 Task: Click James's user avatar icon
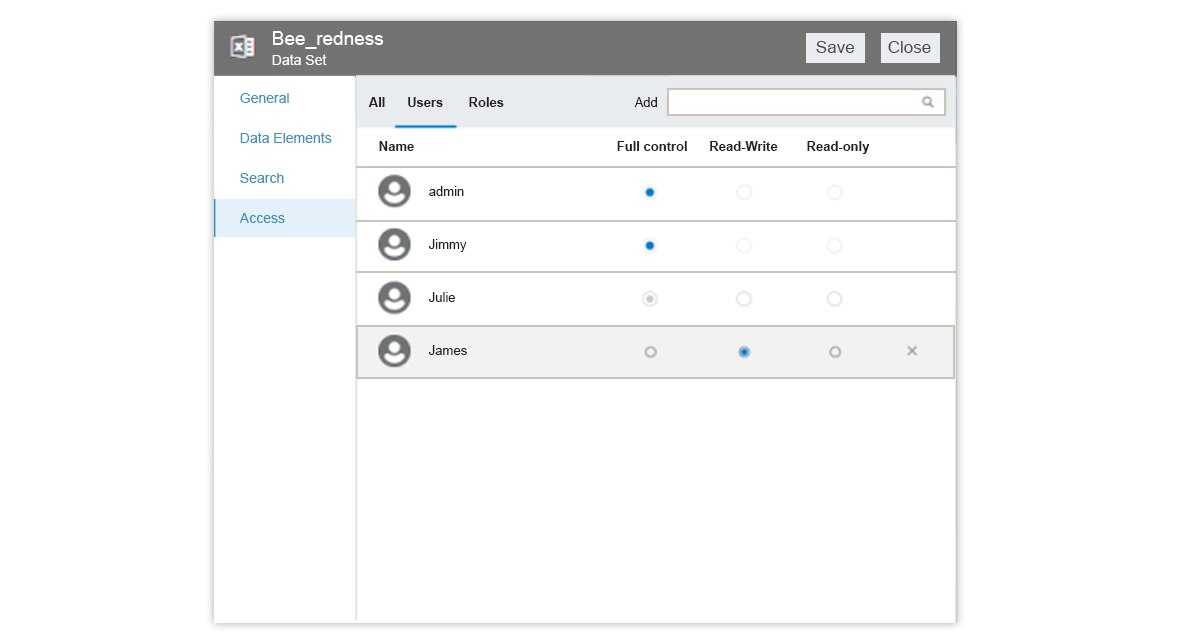[x=395, y=351]
